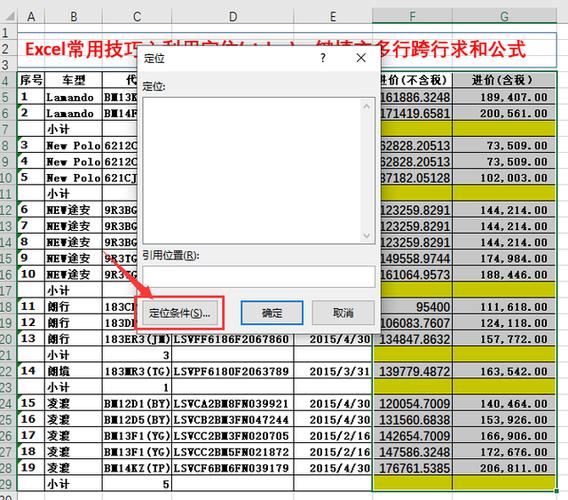Image resolution: width=568 pixels, height=500 pixels.
Task: Click cell LSVPF6180F2063789
Action: 233,371
